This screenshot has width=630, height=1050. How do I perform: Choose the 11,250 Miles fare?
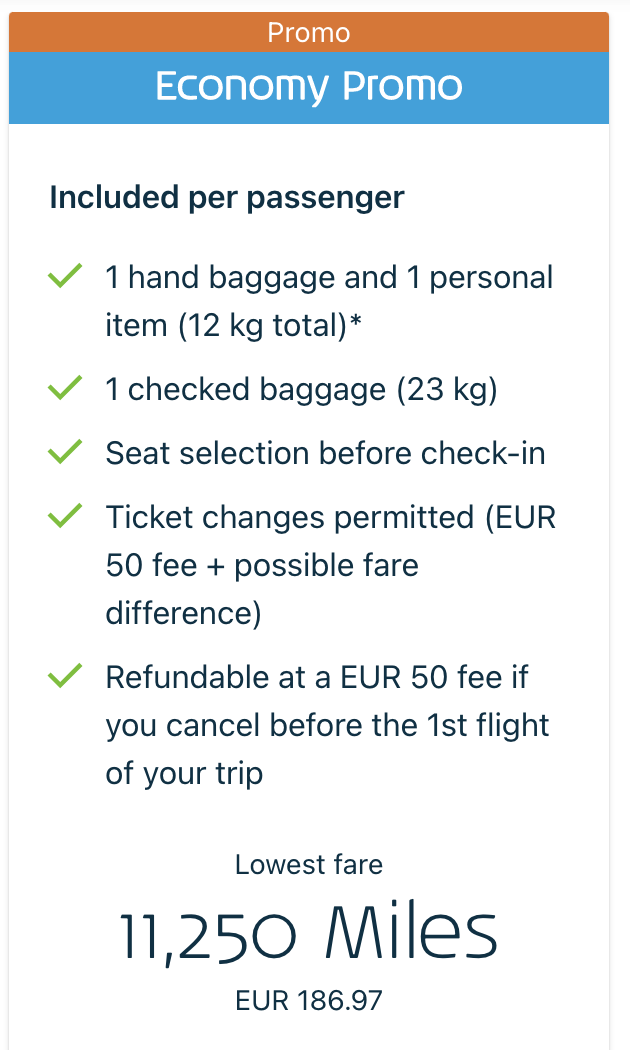click(x=309, y=934)
